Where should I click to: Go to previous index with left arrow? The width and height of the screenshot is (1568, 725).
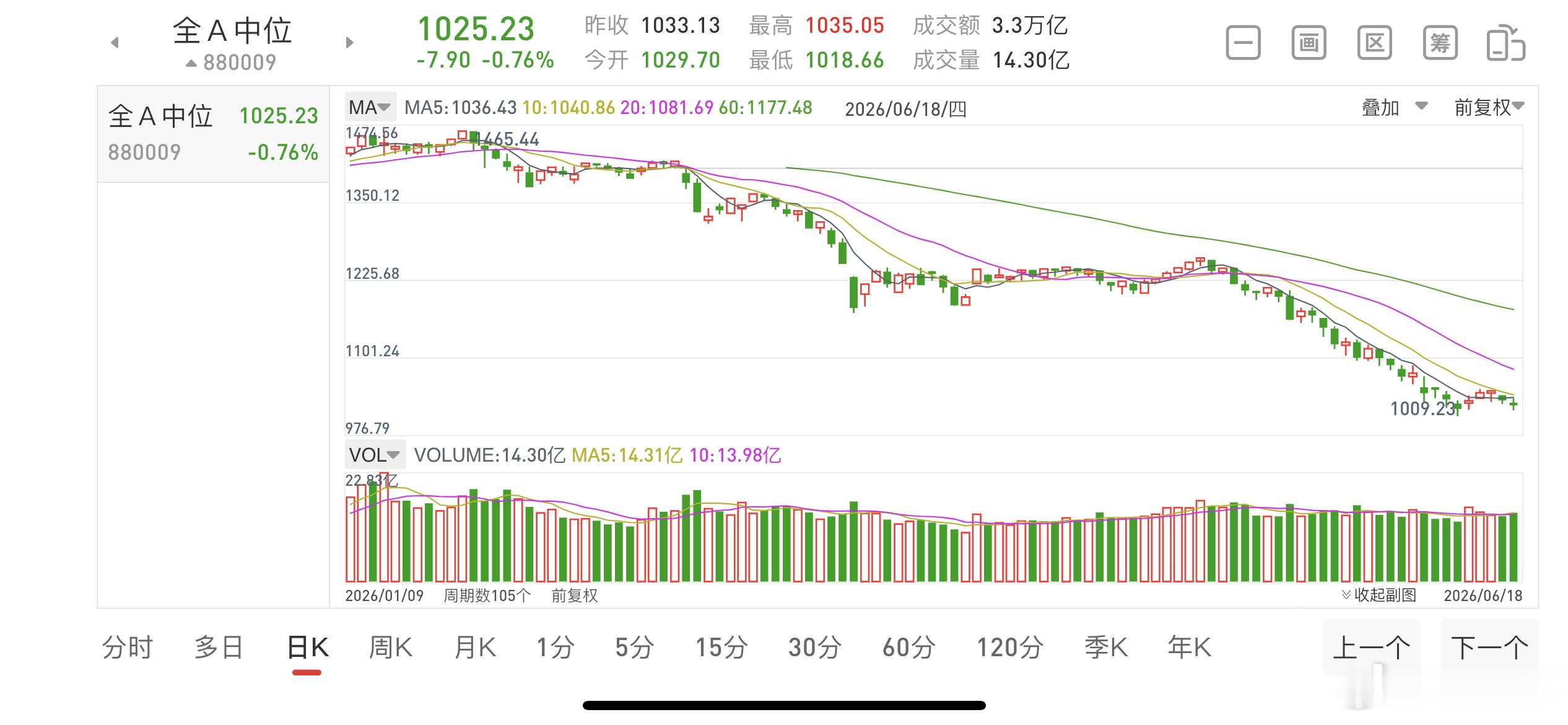[x=115, y=43]
